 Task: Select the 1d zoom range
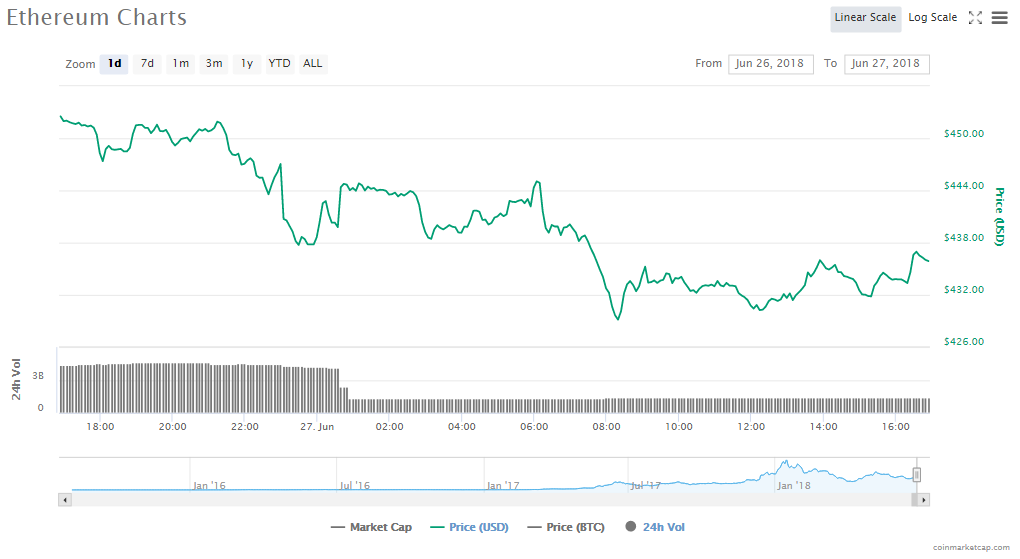pos(115,64)
